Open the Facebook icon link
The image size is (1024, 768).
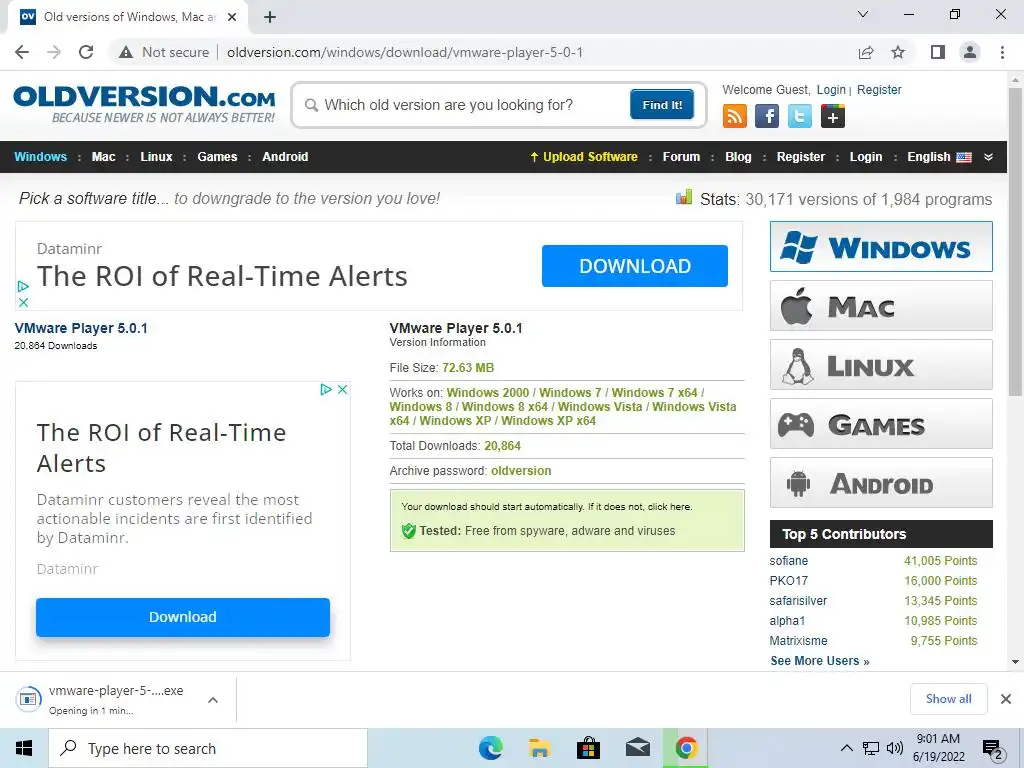[x=767, y=116]
